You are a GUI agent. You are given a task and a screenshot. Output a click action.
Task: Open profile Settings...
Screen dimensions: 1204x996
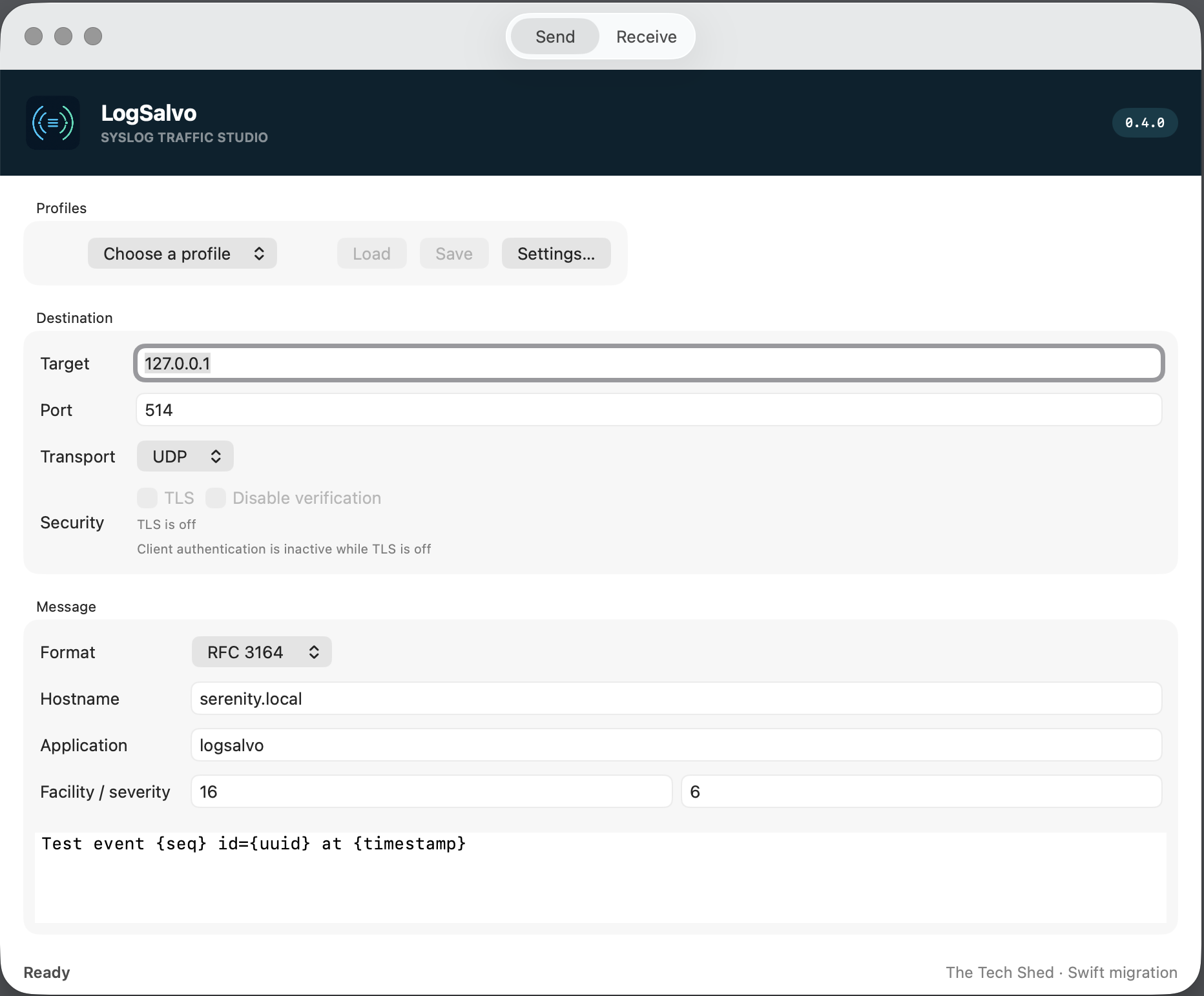click(x=556, y=253)
